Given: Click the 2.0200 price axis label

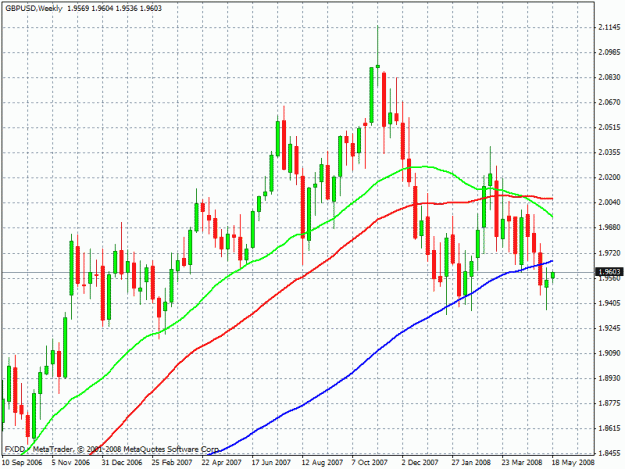Looking at the screenshot, I should coord(609,177).
